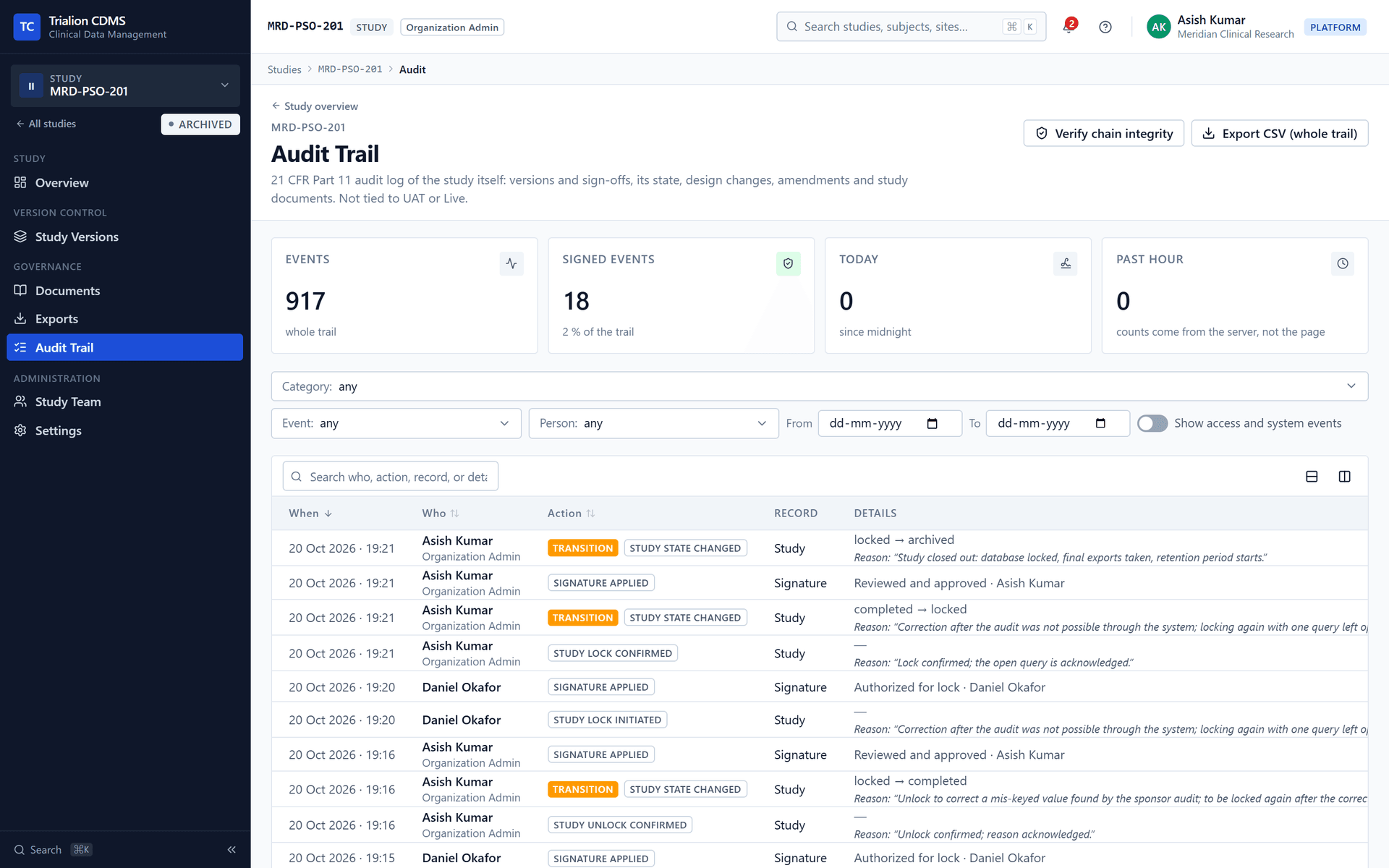The height and width of the screenshot is (868, 1389).
Task: Click the TC Trialion logo
Action: click(x=27, y=27)
